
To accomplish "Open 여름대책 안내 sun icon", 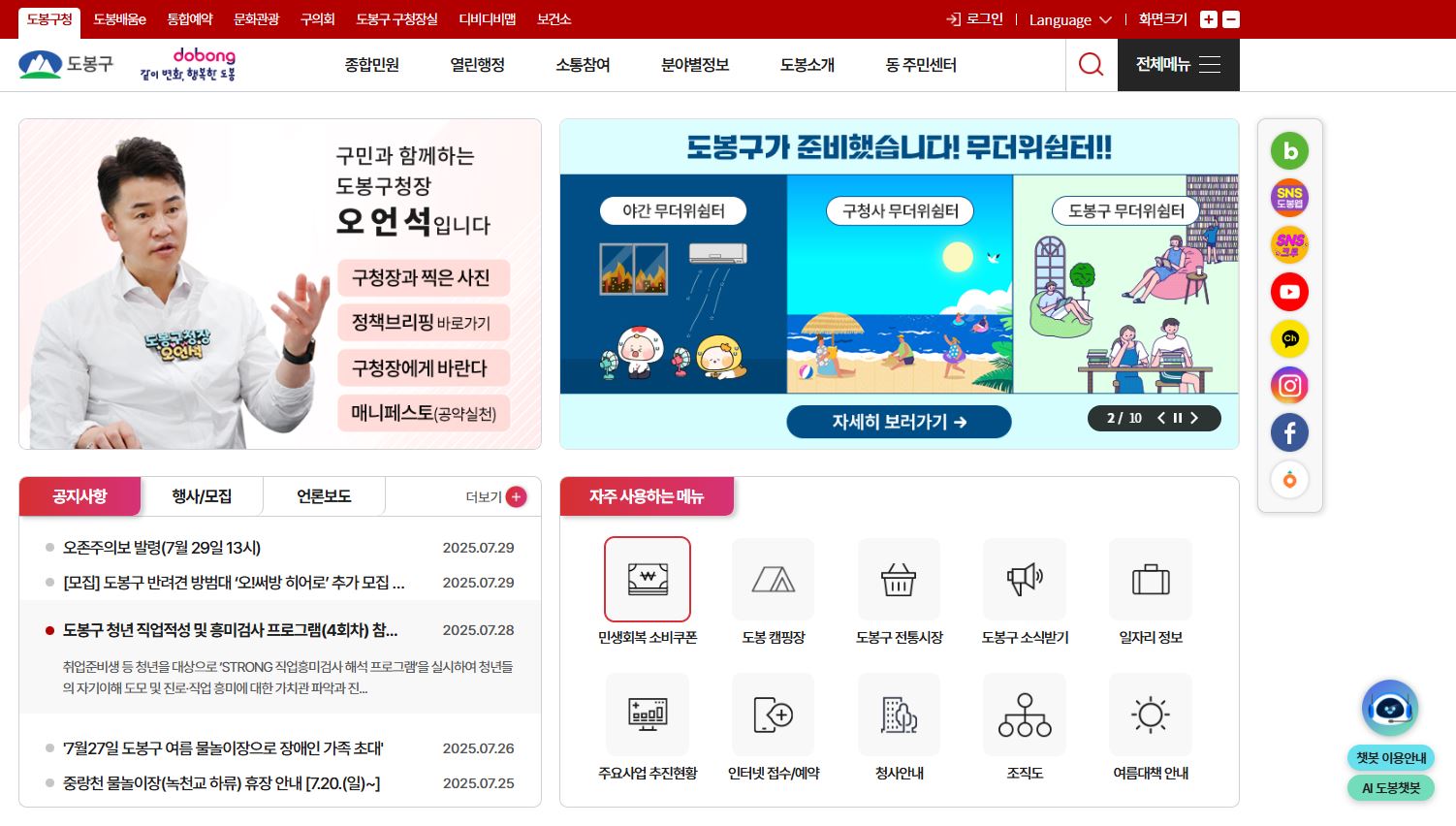I will pos(1151,715).
